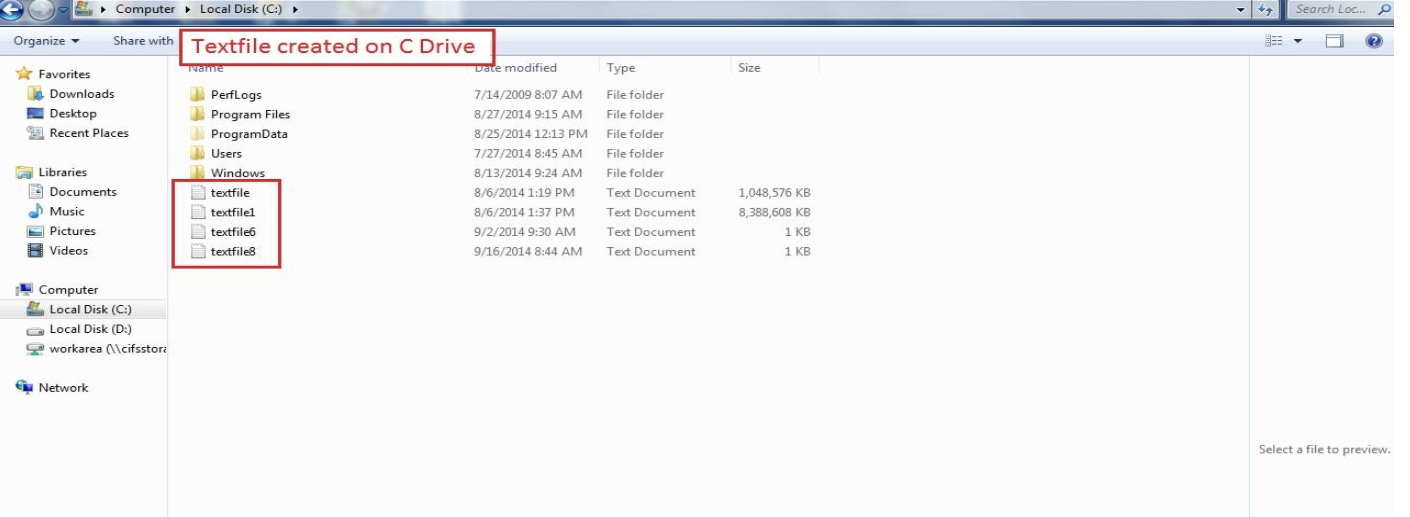Open Downloads under Favorites
Screen dimensions: 1410x517
point(81,94)
